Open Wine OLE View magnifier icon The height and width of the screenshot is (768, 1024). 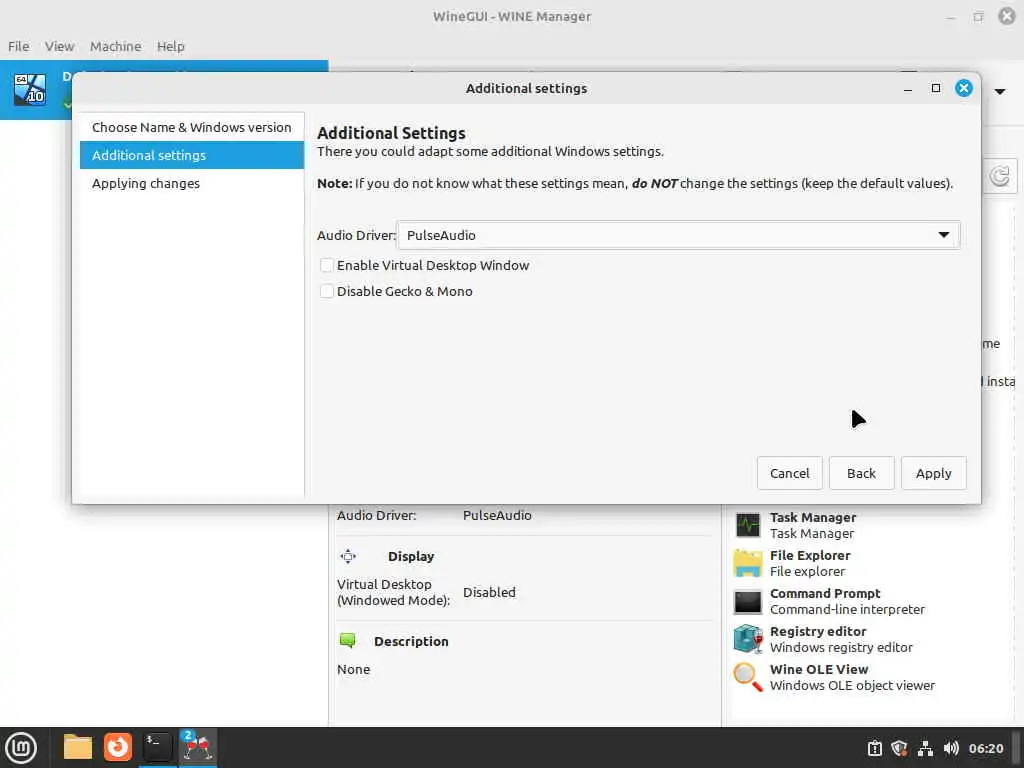(748, 677)
